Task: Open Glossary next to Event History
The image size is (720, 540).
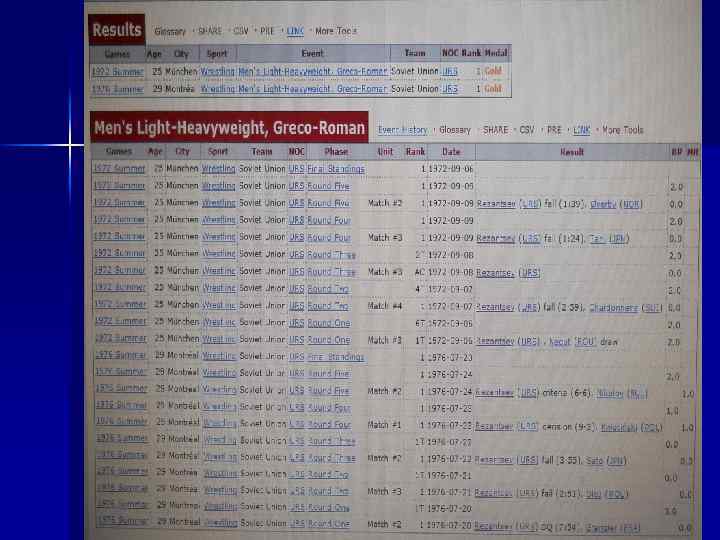Action: [455, 130]
